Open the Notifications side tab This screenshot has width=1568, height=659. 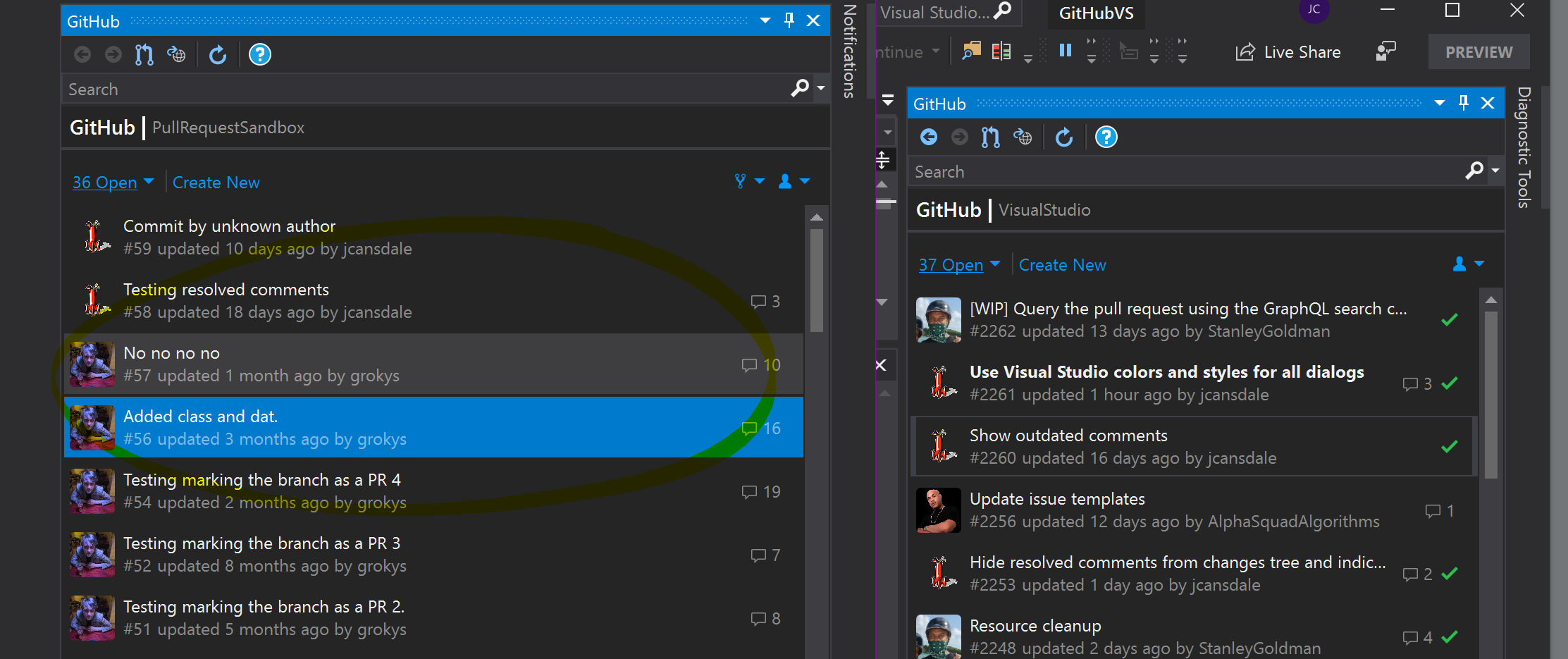click(850, 51)
